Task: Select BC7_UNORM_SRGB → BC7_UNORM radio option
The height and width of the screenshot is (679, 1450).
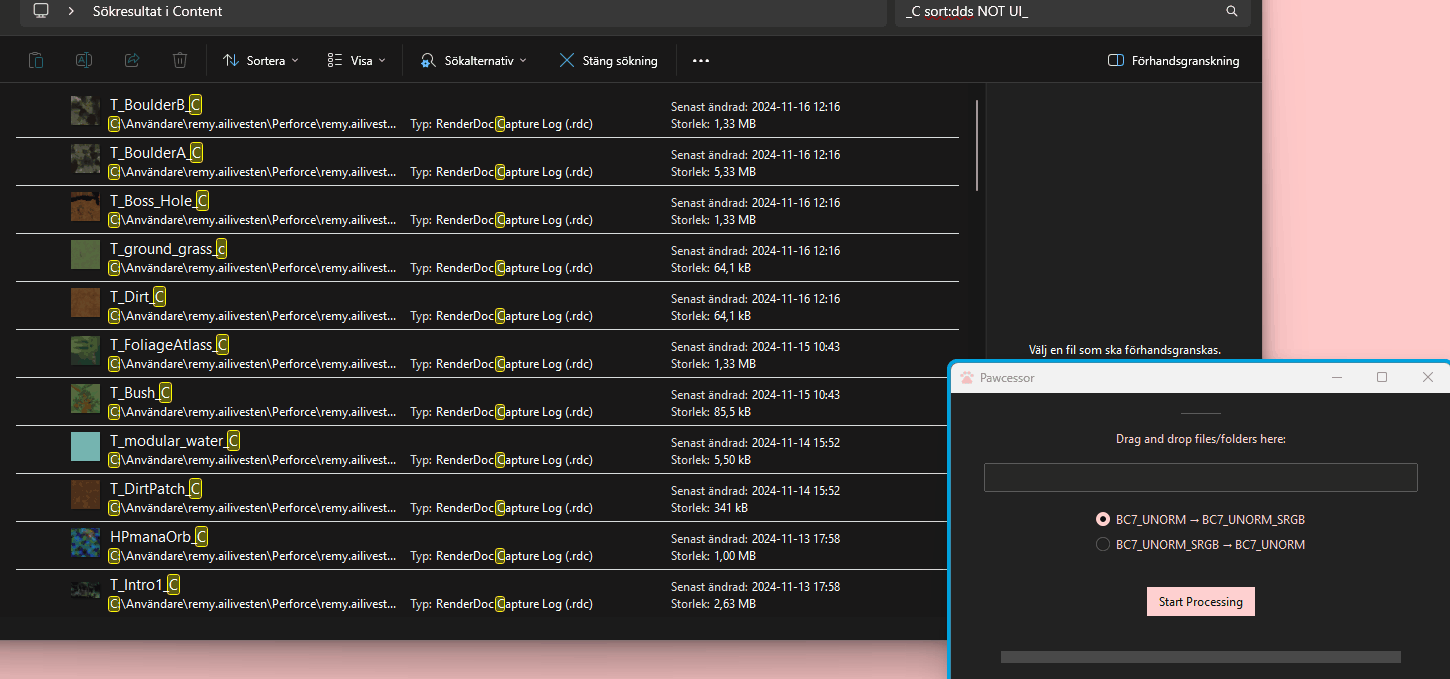Action: tap(1103, 545)
